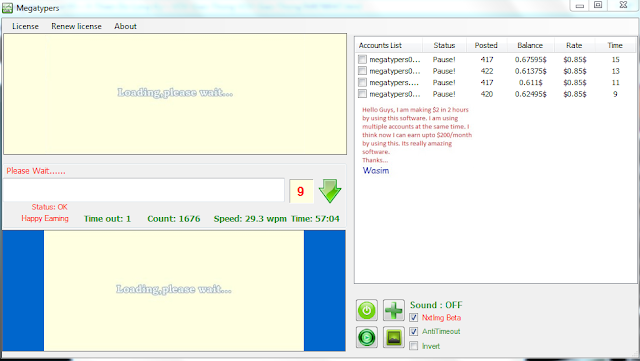
Task: Click the green down arrow submit icon
Action: point(330,191)
